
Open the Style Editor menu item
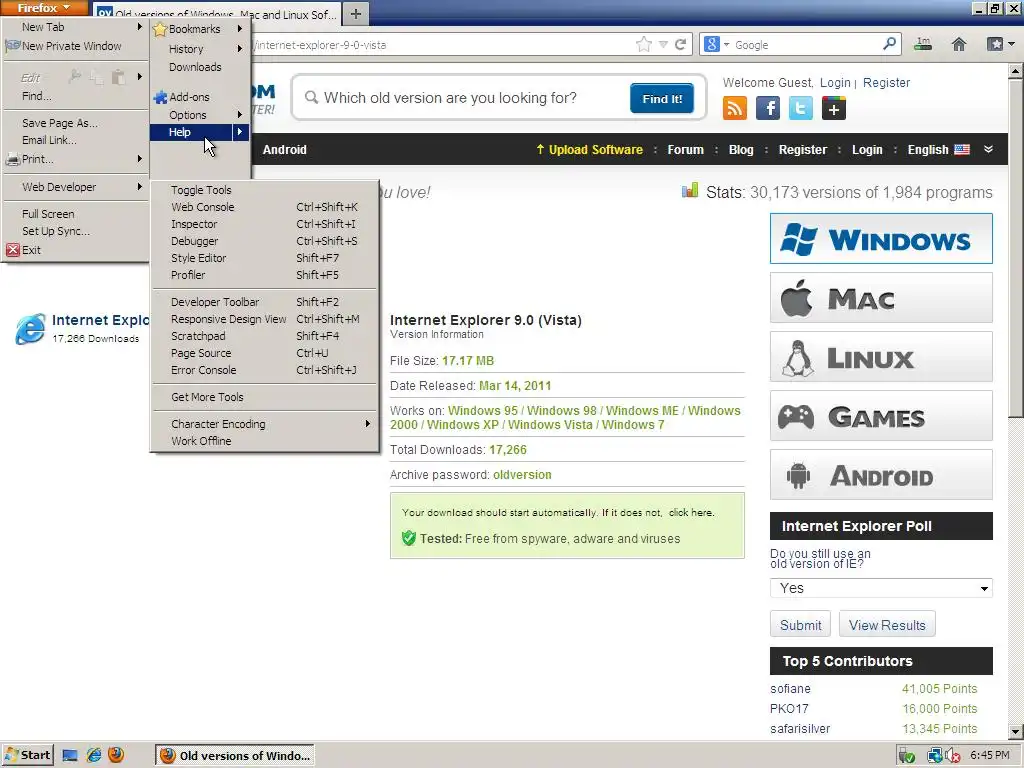pyautogui.click(x=265, y=258)
